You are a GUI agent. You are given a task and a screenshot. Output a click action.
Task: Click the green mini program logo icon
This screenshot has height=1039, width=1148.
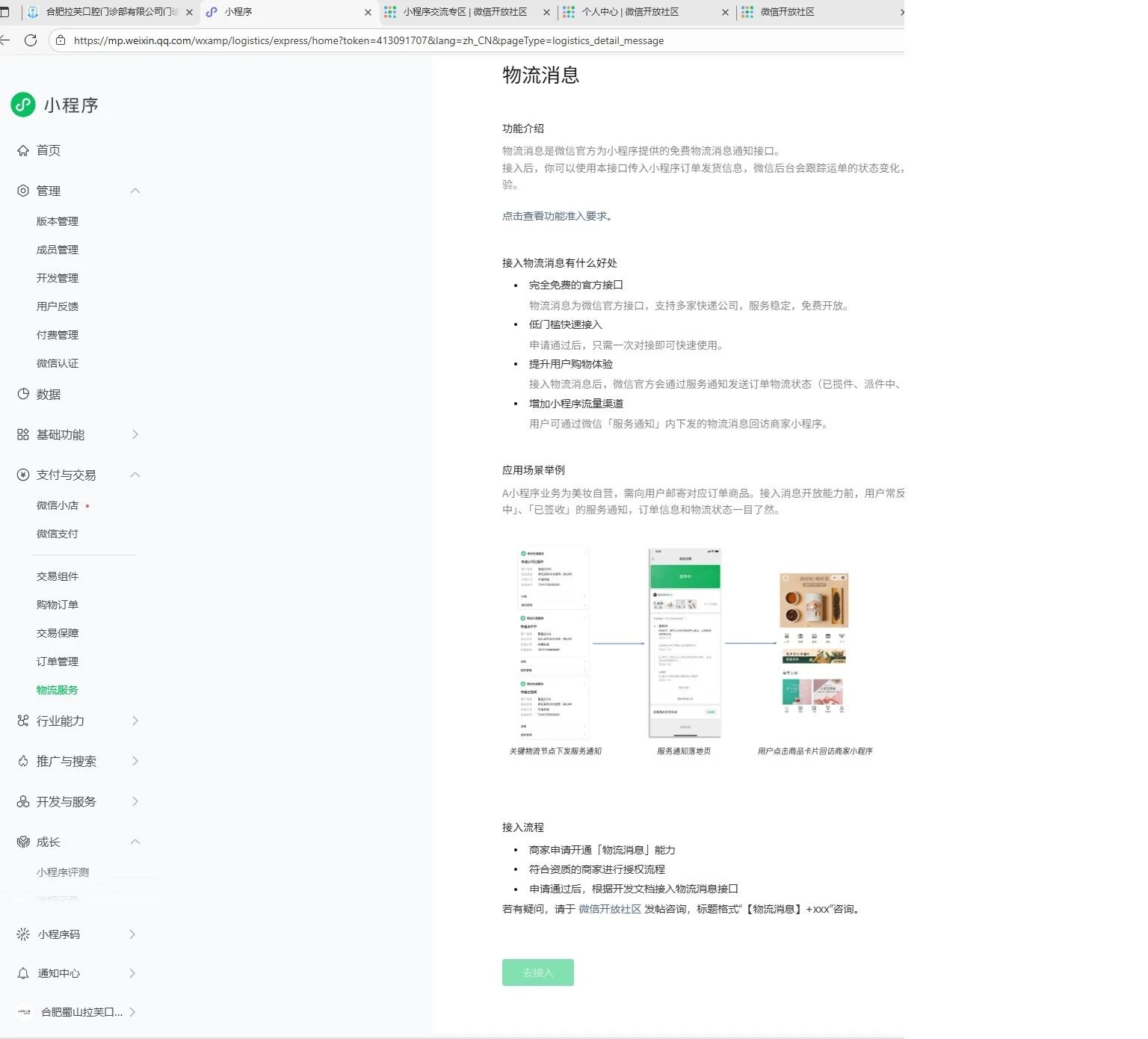[23, 105]
